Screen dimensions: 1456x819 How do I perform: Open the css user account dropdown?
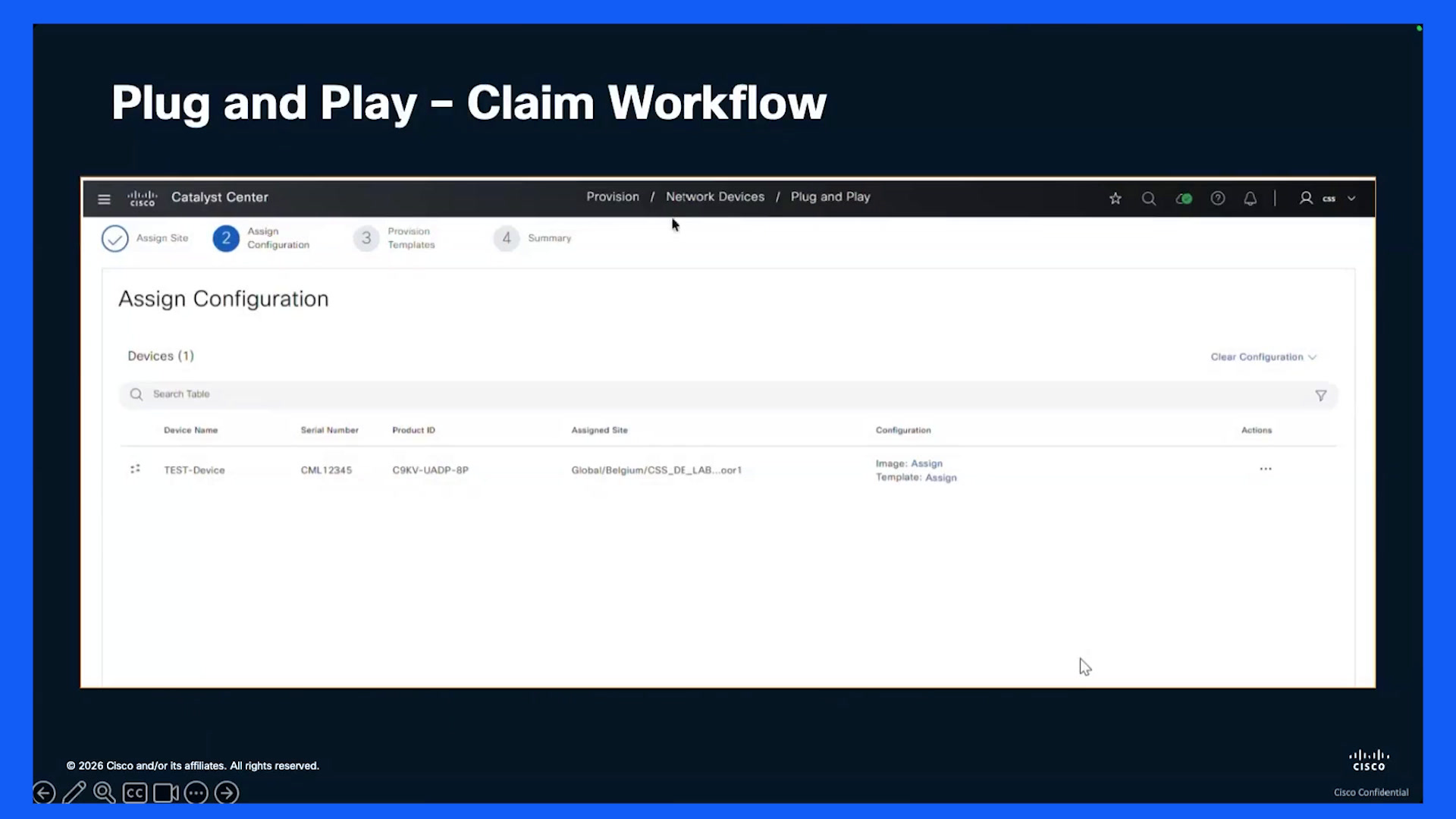click(1327, 199)
